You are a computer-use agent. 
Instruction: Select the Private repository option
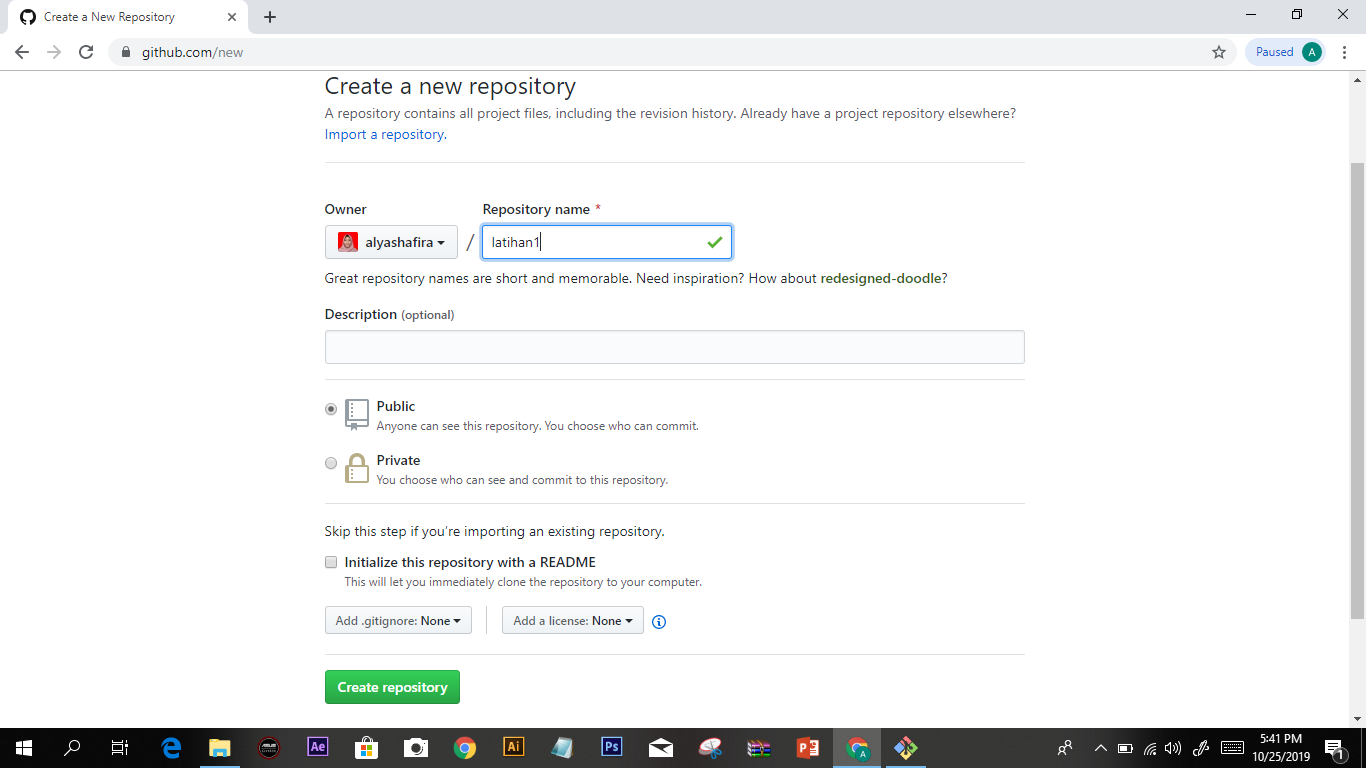[331, 463]
